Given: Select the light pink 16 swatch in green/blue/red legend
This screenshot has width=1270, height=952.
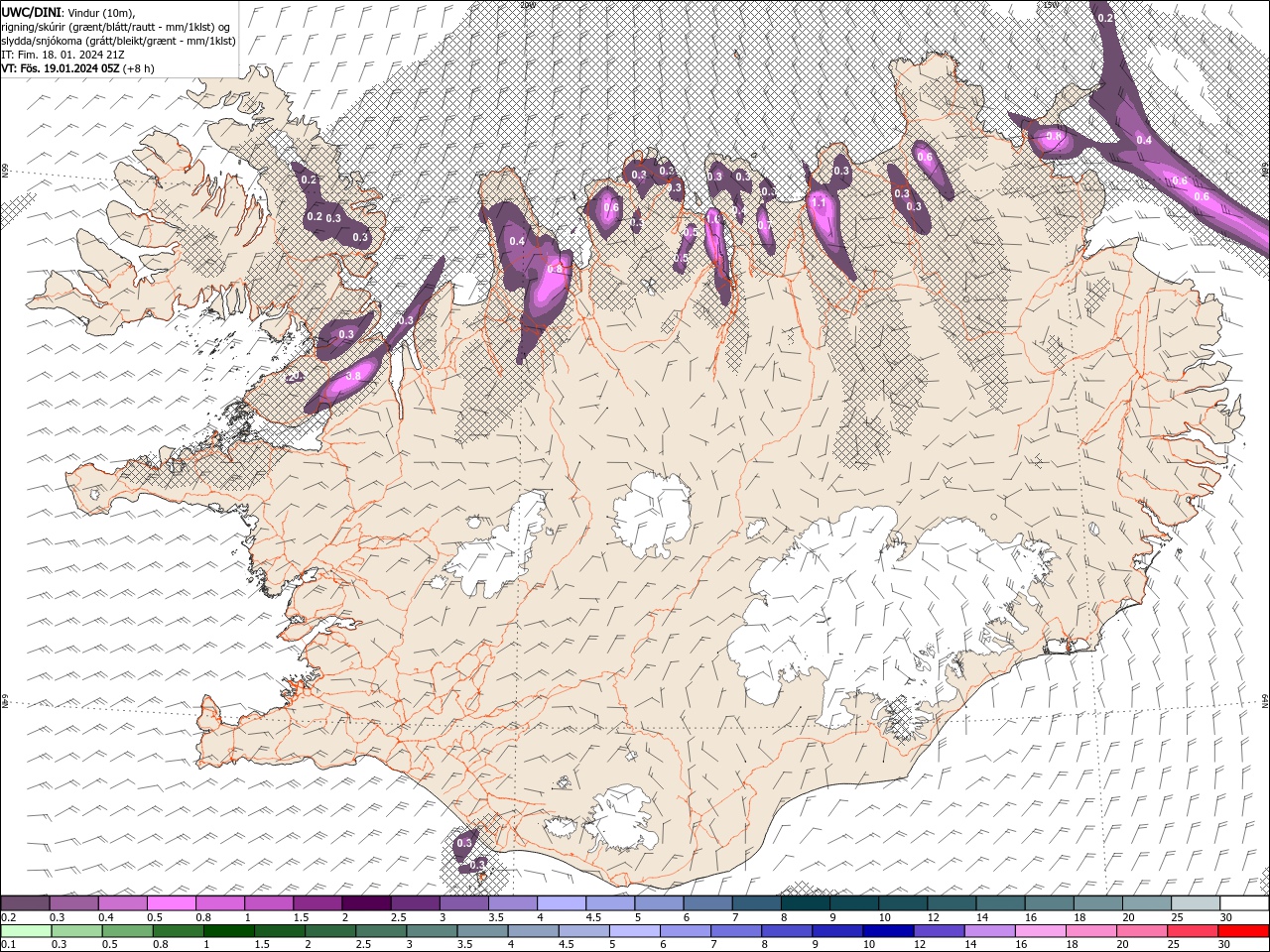Looking at the screenshot, I should click(x=1039, y=931).
